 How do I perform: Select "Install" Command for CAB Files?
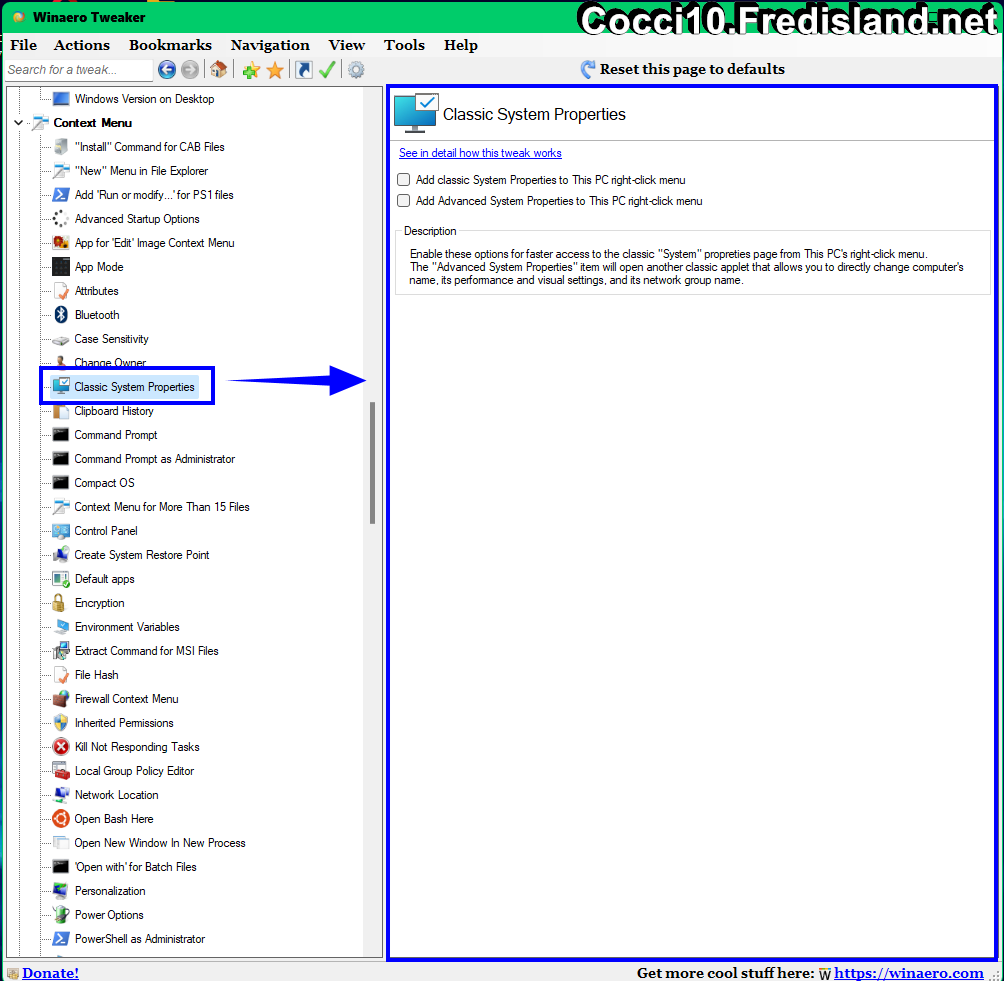(150, 147)
